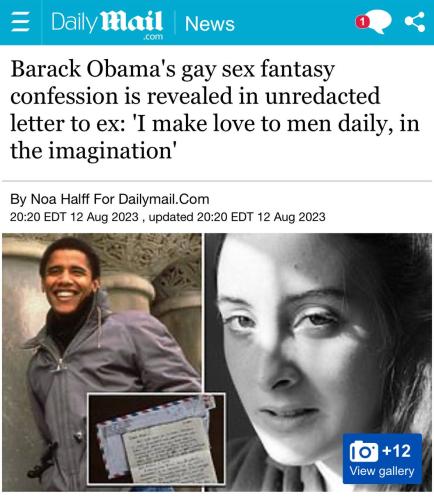The image size is (434, 500).
Task: Click 'Dailymail.Com' in the byline
Action: pos(164,199)
